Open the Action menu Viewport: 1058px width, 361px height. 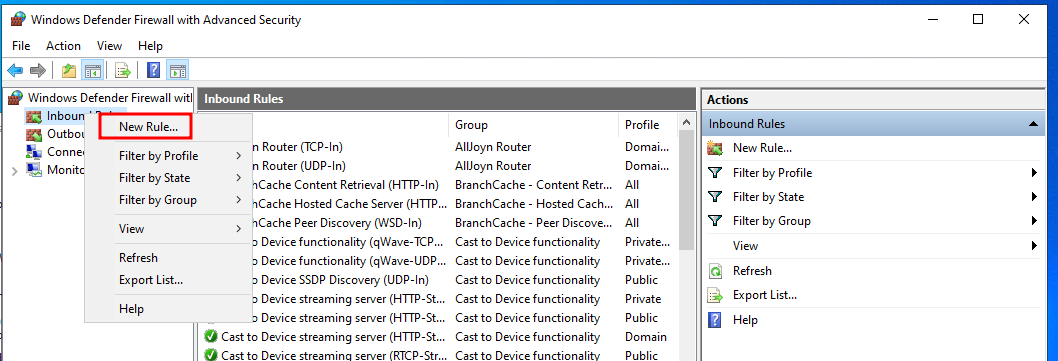(x=63, y=46)
